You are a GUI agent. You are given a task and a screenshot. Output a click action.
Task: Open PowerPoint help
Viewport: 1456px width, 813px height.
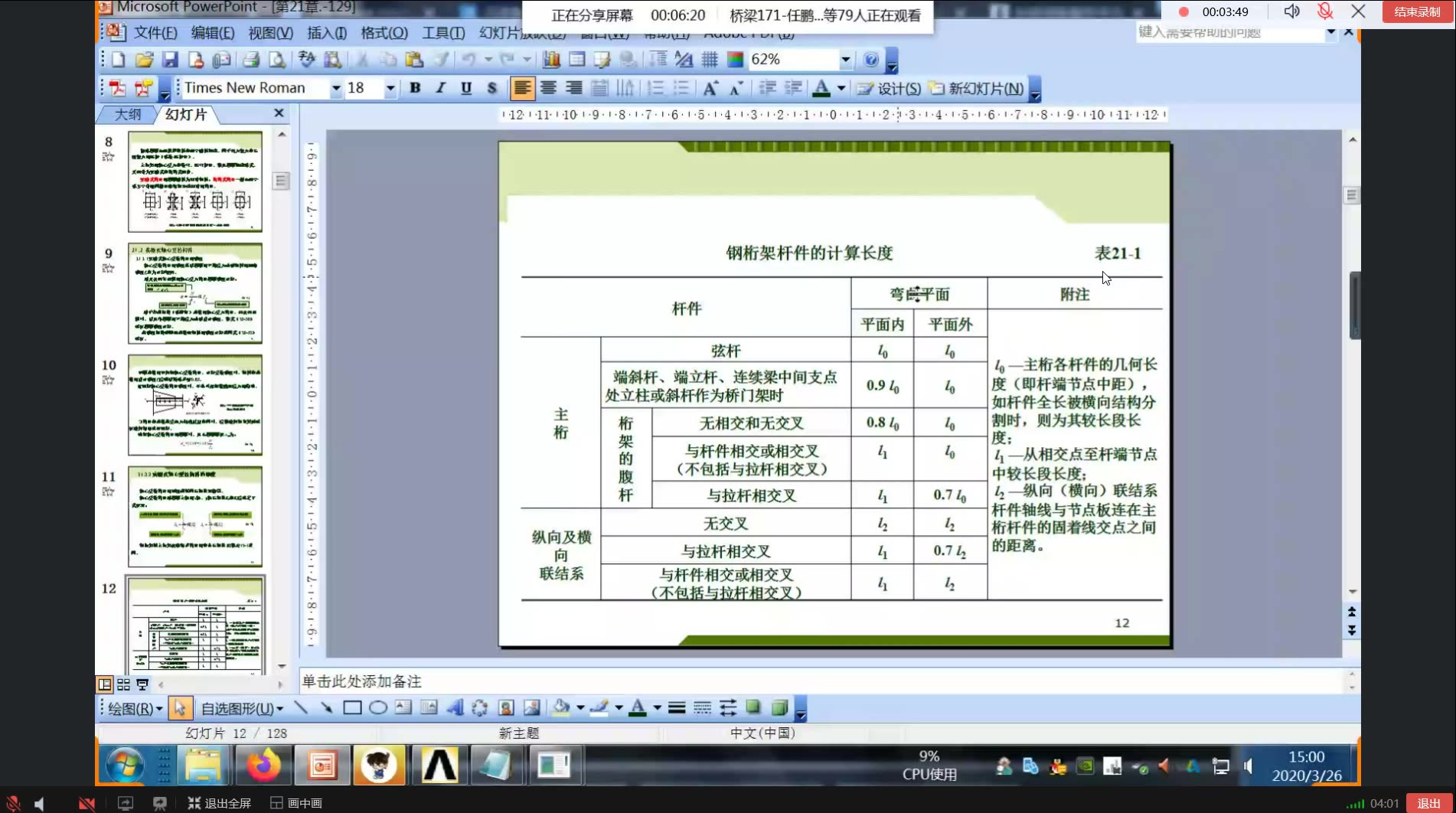pos(871,60)
